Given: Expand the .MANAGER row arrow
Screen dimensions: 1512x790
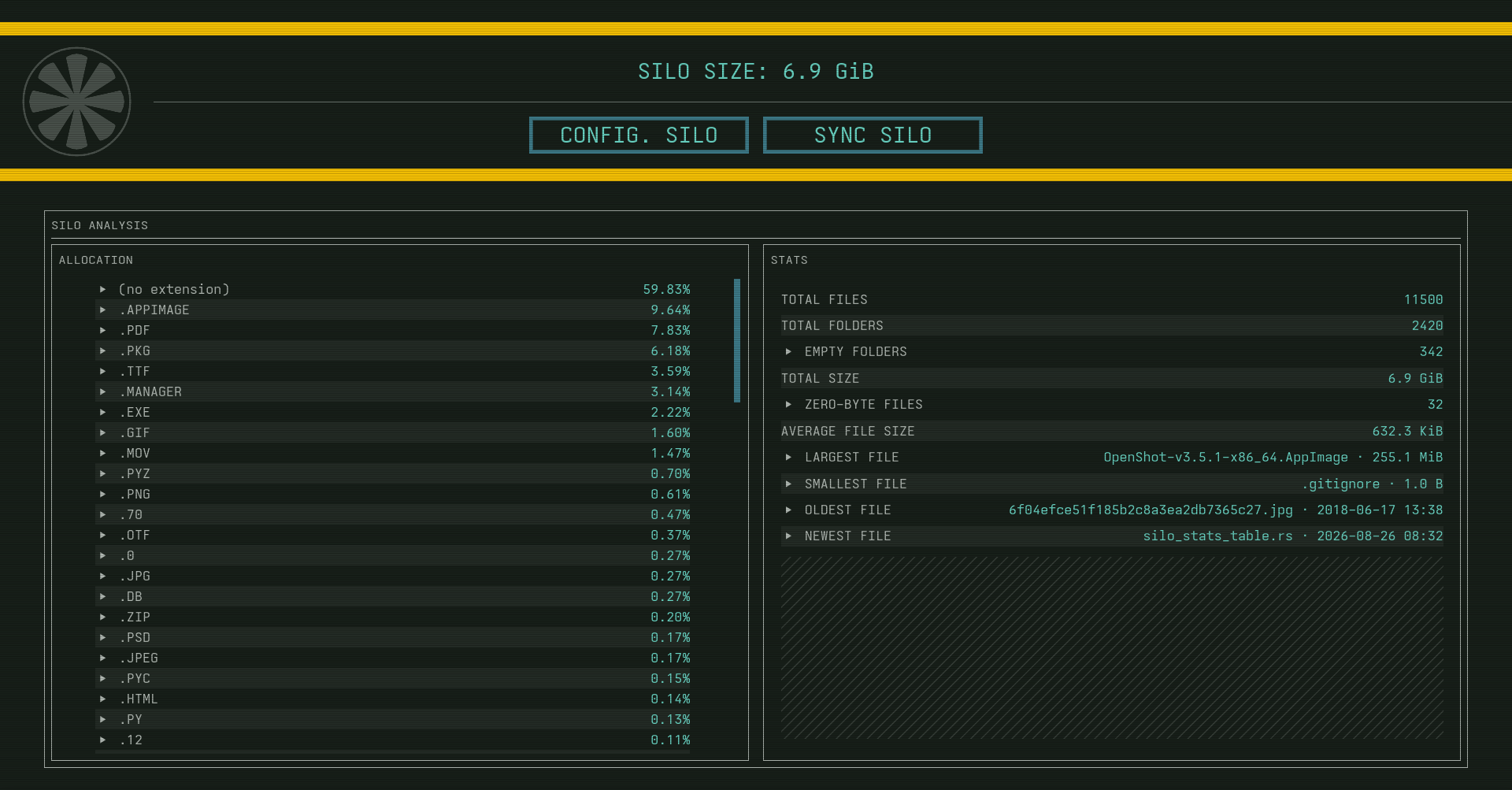Looking at the screenshot, I should 103,391.
